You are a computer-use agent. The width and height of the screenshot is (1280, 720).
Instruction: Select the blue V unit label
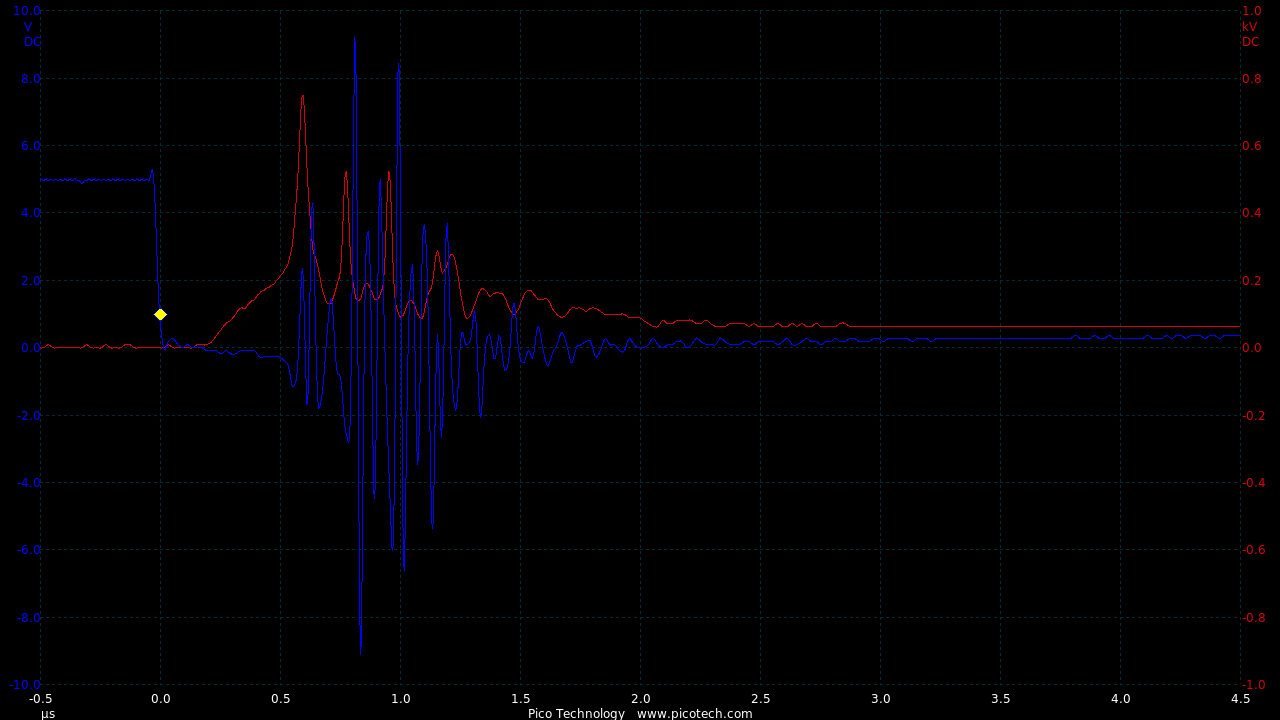28,27
